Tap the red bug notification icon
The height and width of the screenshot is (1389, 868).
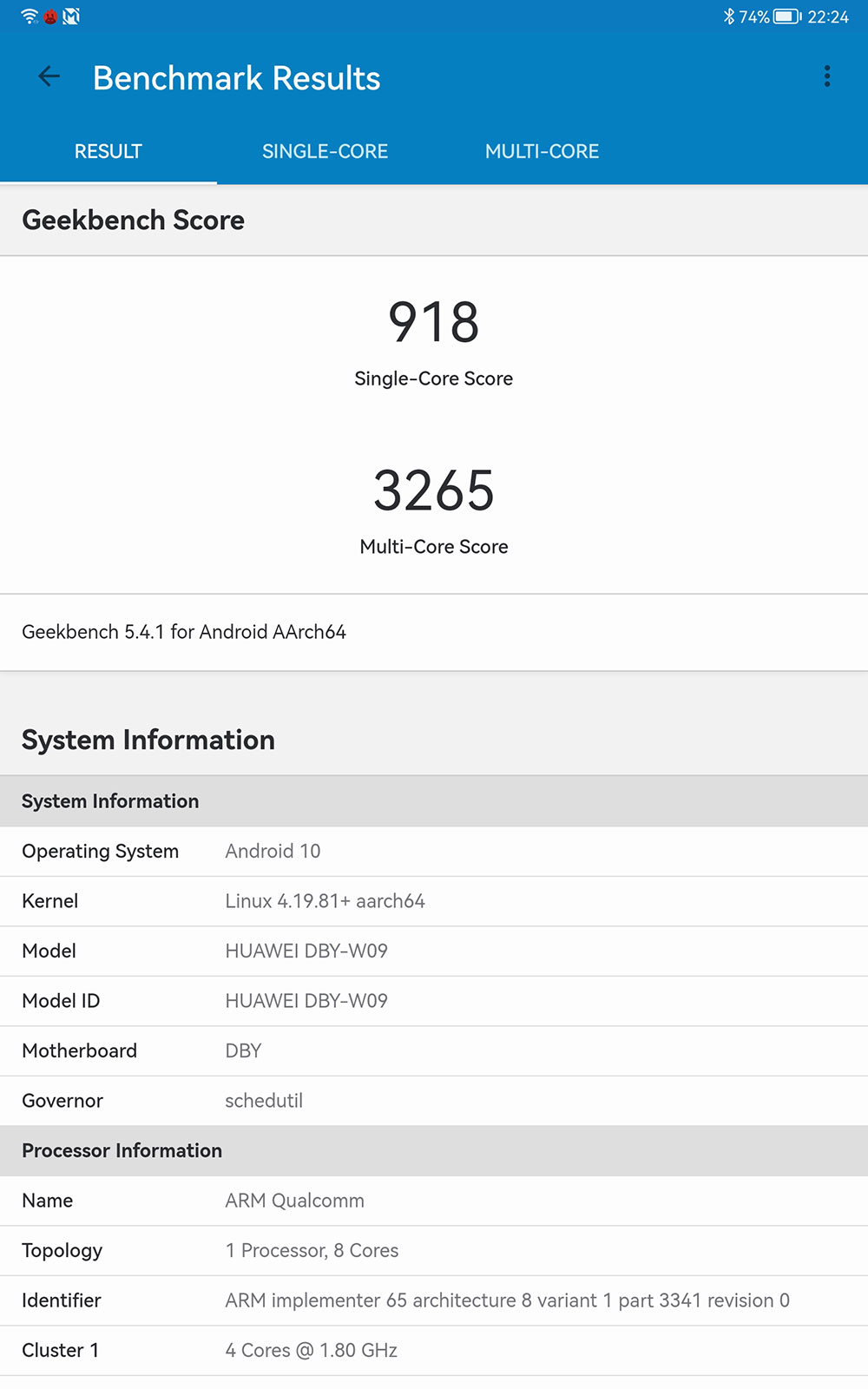coord(50,16)
